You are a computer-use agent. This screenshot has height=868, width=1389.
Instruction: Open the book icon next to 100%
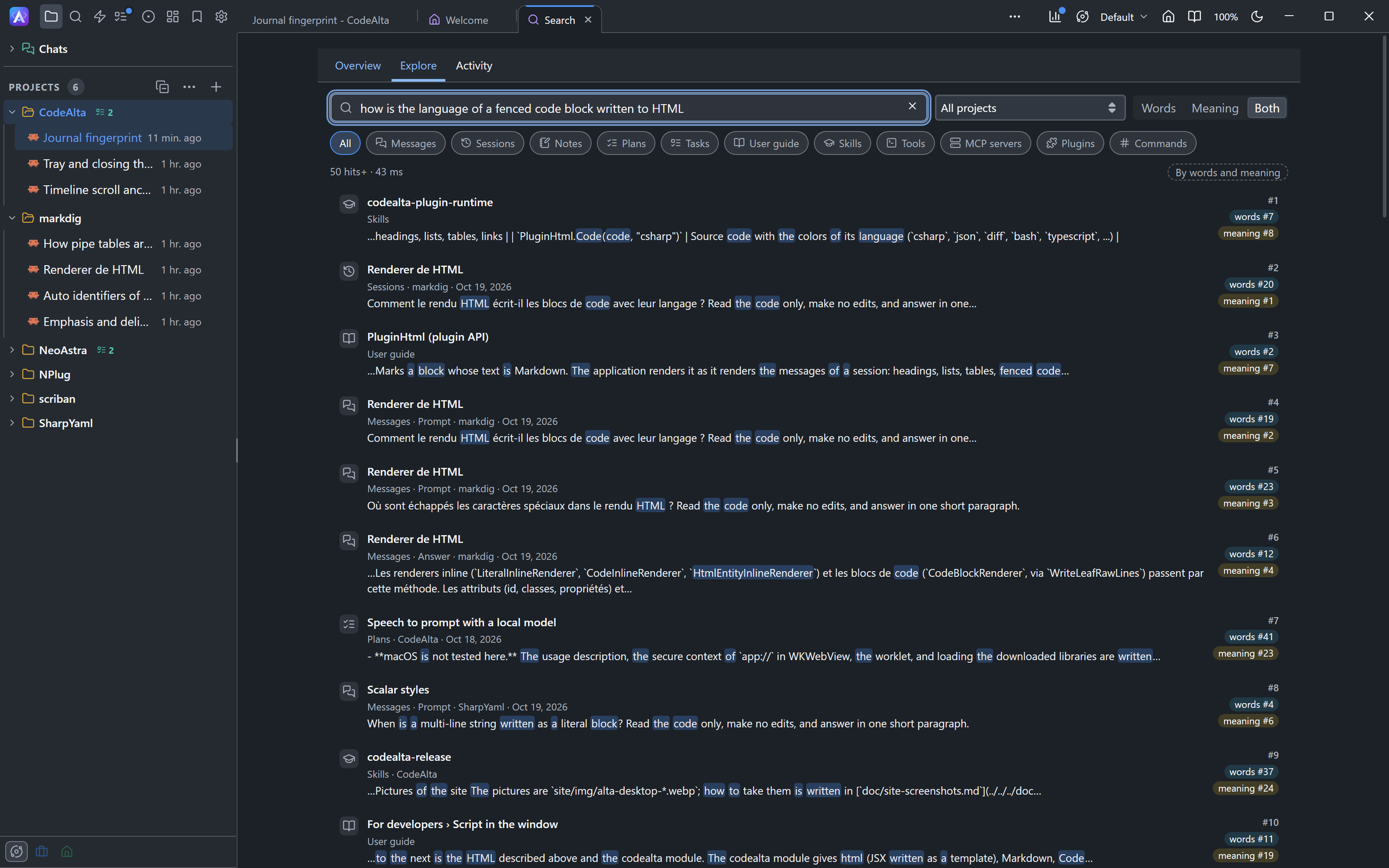[1194, 17]
